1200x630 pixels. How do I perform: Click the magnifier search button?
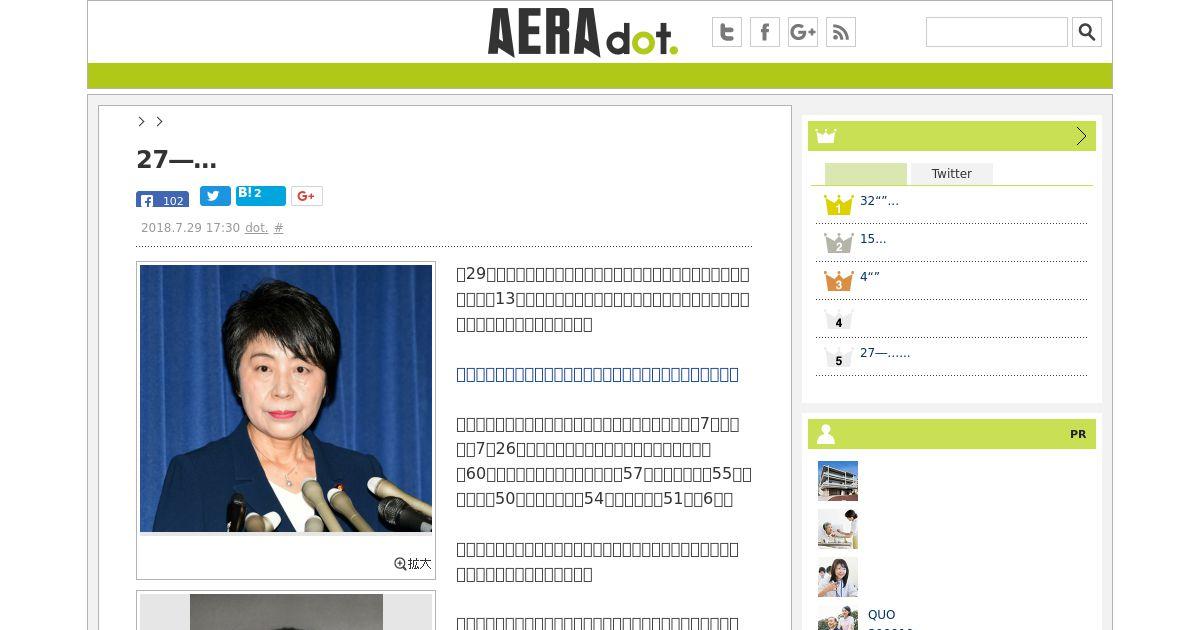point(1087,32)
